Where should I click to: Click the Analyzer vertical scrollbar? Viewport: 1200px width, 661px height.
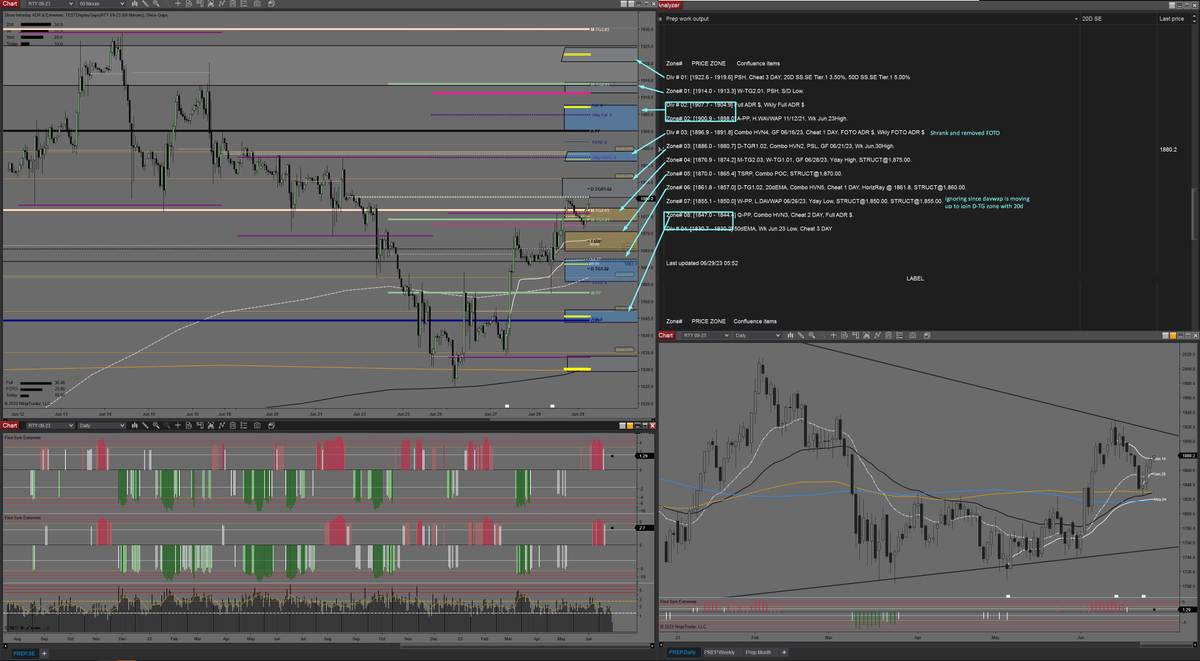click(1194, 214)
